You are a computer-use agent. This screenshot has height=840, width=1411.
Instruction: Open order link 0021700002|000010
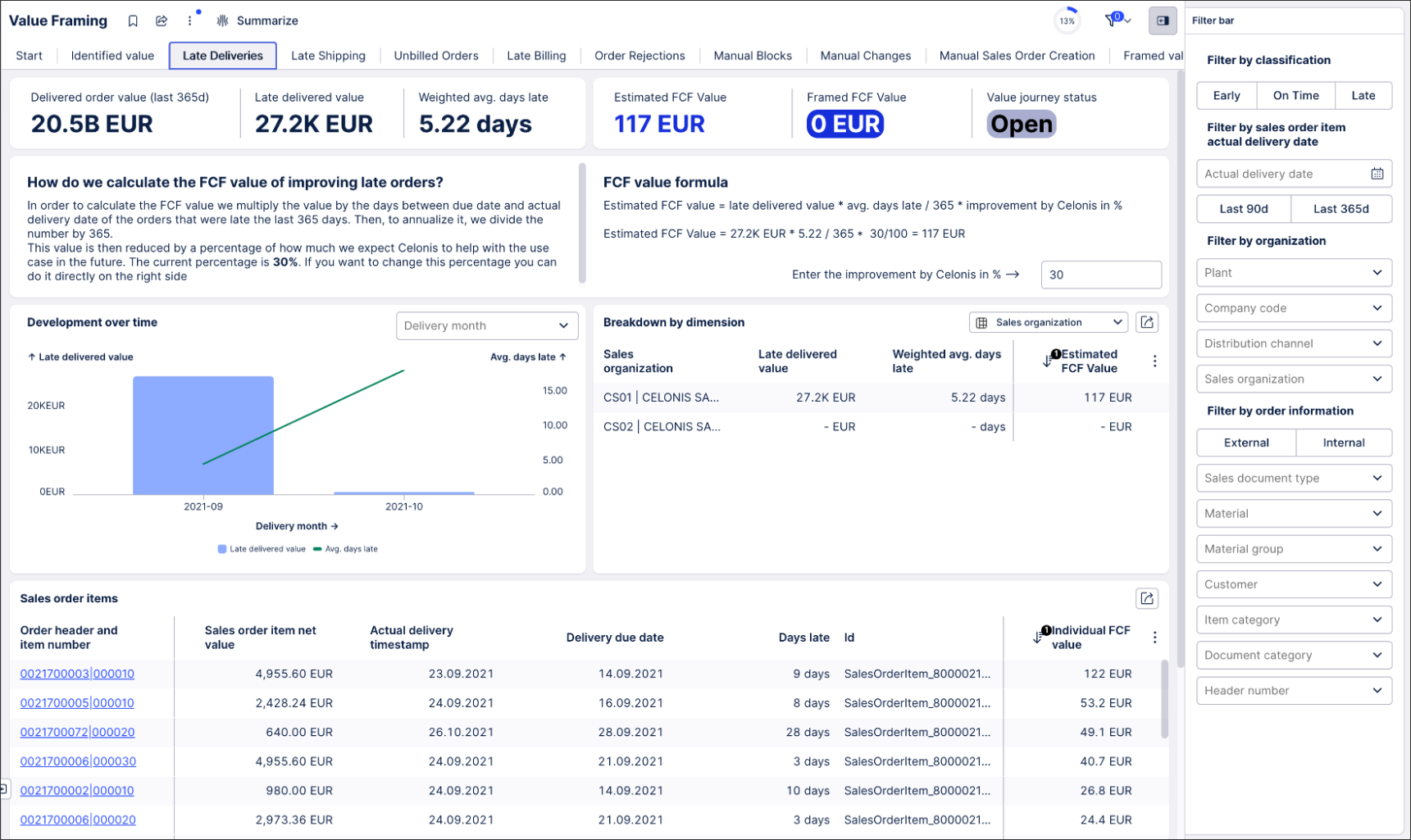(77, 791)
